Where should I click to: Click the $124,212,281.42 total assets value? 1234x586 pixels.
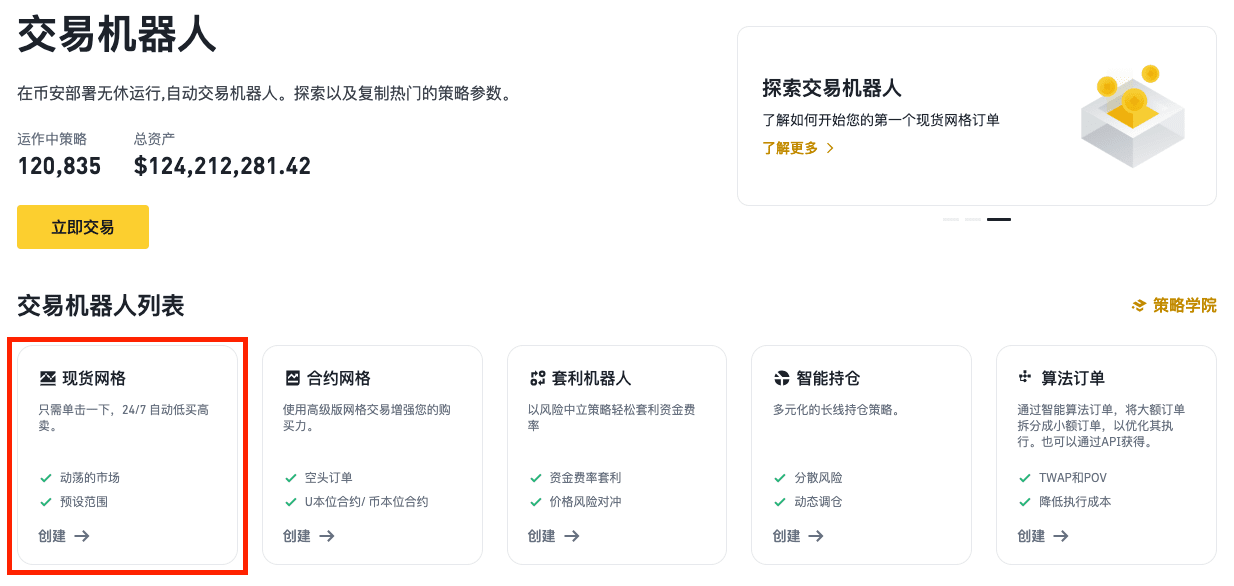point(222,166)
